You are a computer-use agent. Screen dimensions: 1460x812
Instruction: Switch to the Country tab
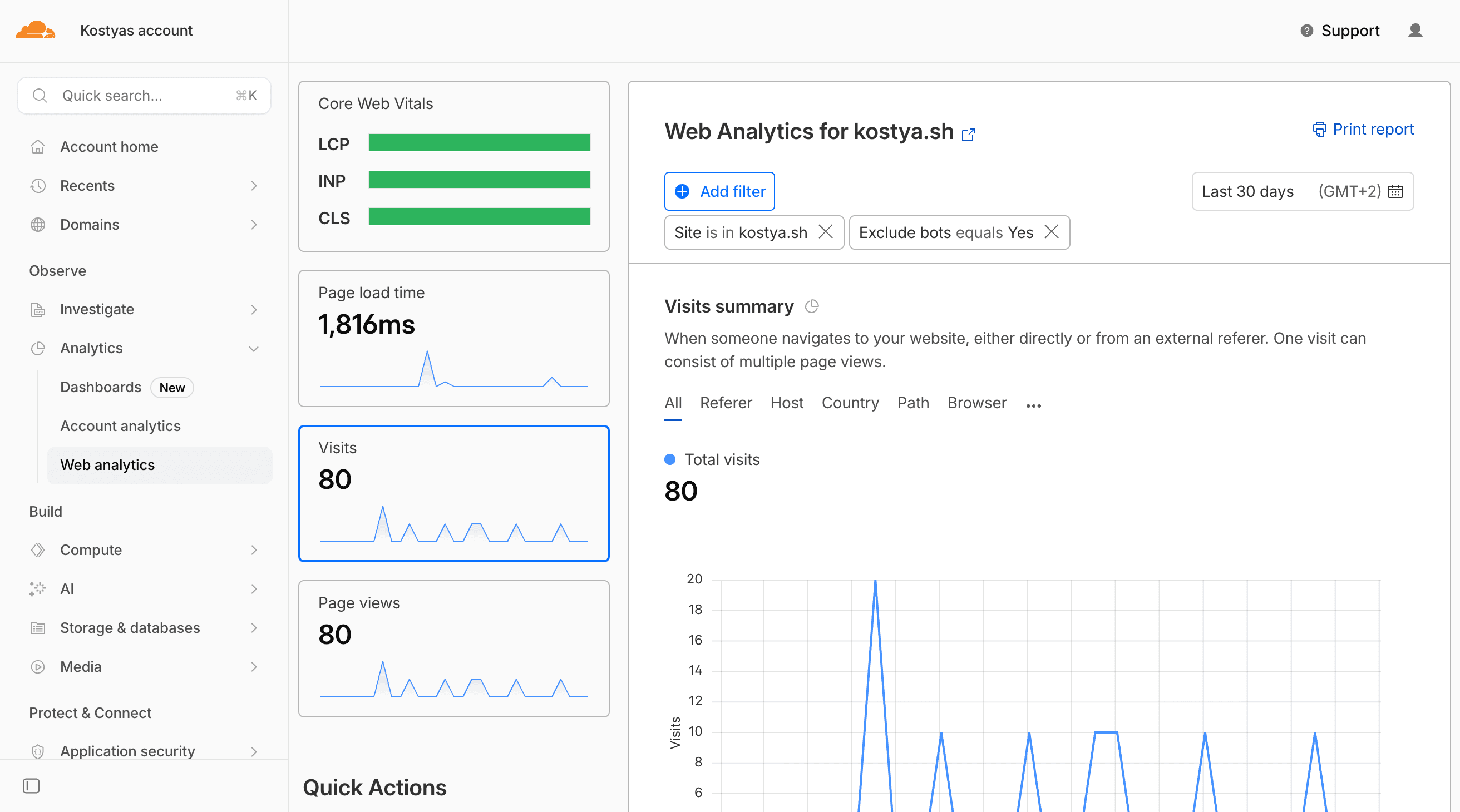tap(850, 403)
